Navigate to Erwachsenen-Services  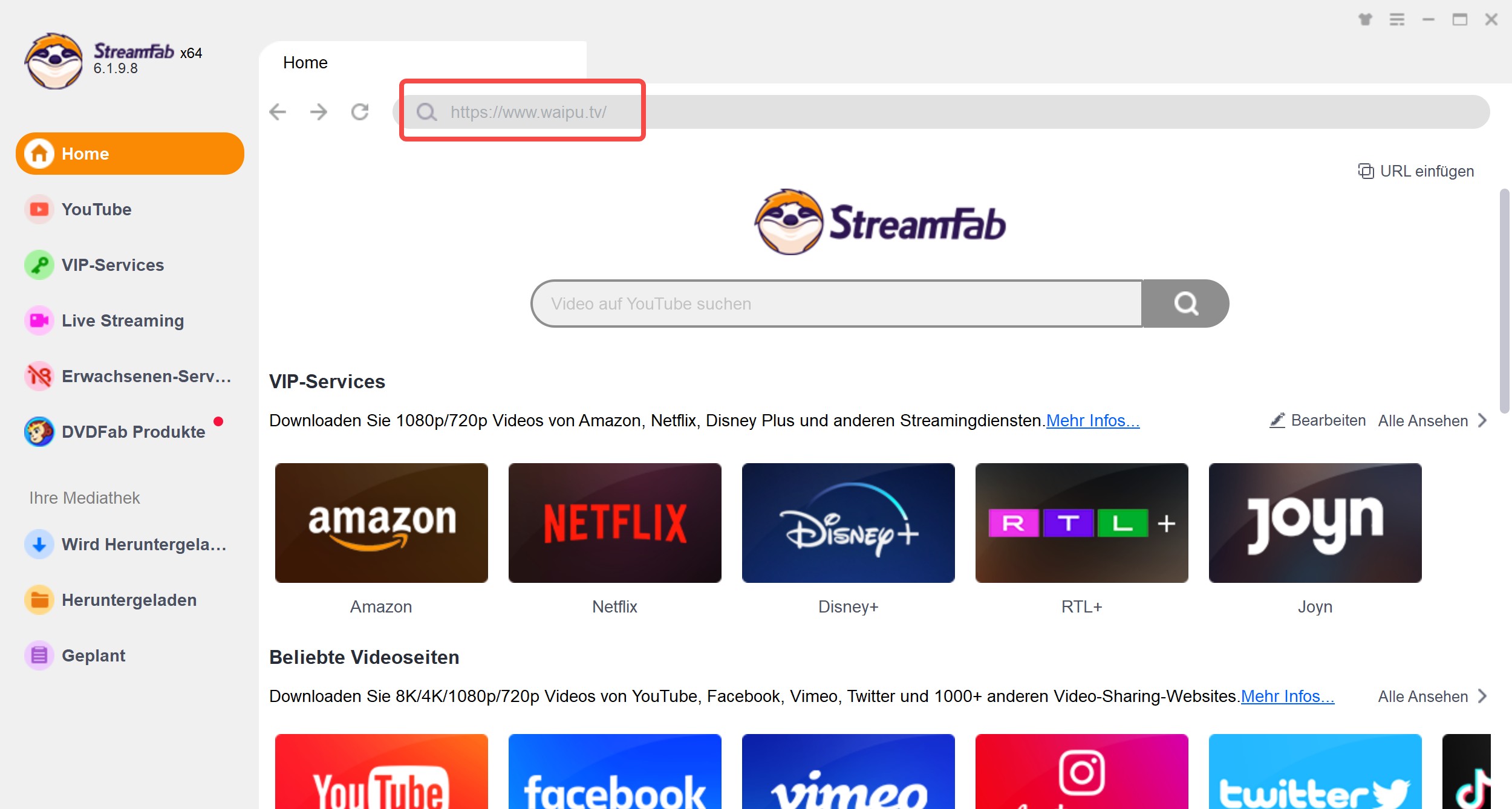point(148,376)
